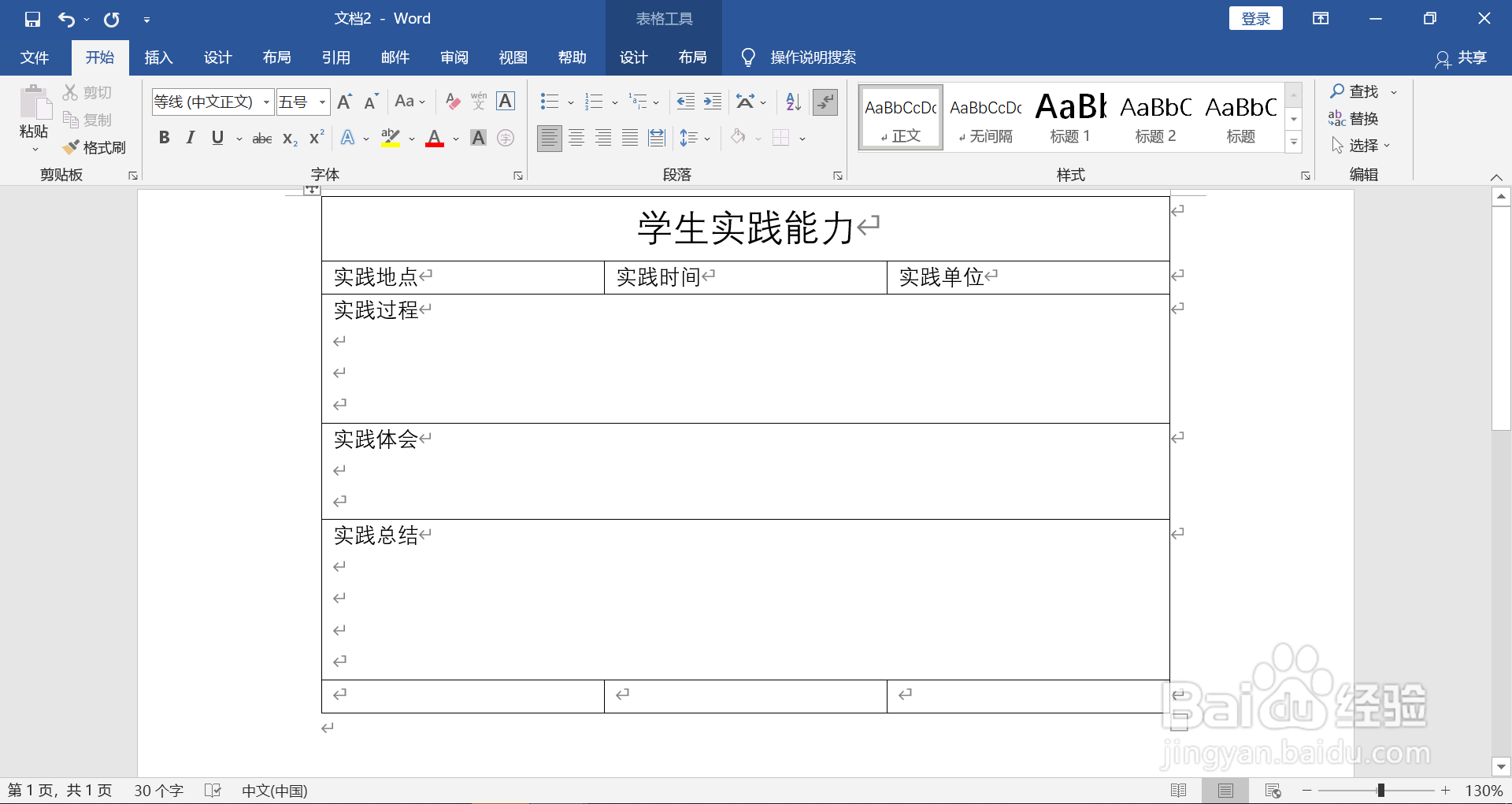Apply italic formatting
Image resolution: width=1512 pixels, height=804 pixels.
189,138
